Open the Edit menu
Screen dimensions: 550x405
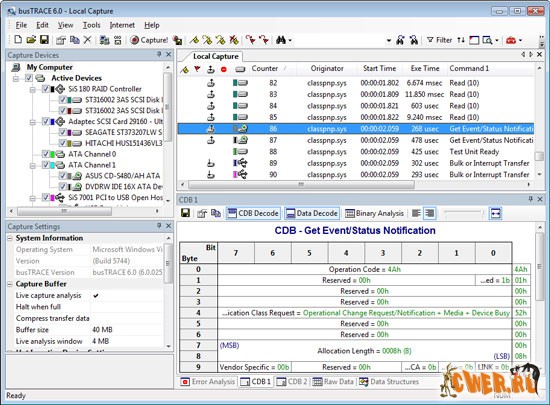[x=42, y=25]
